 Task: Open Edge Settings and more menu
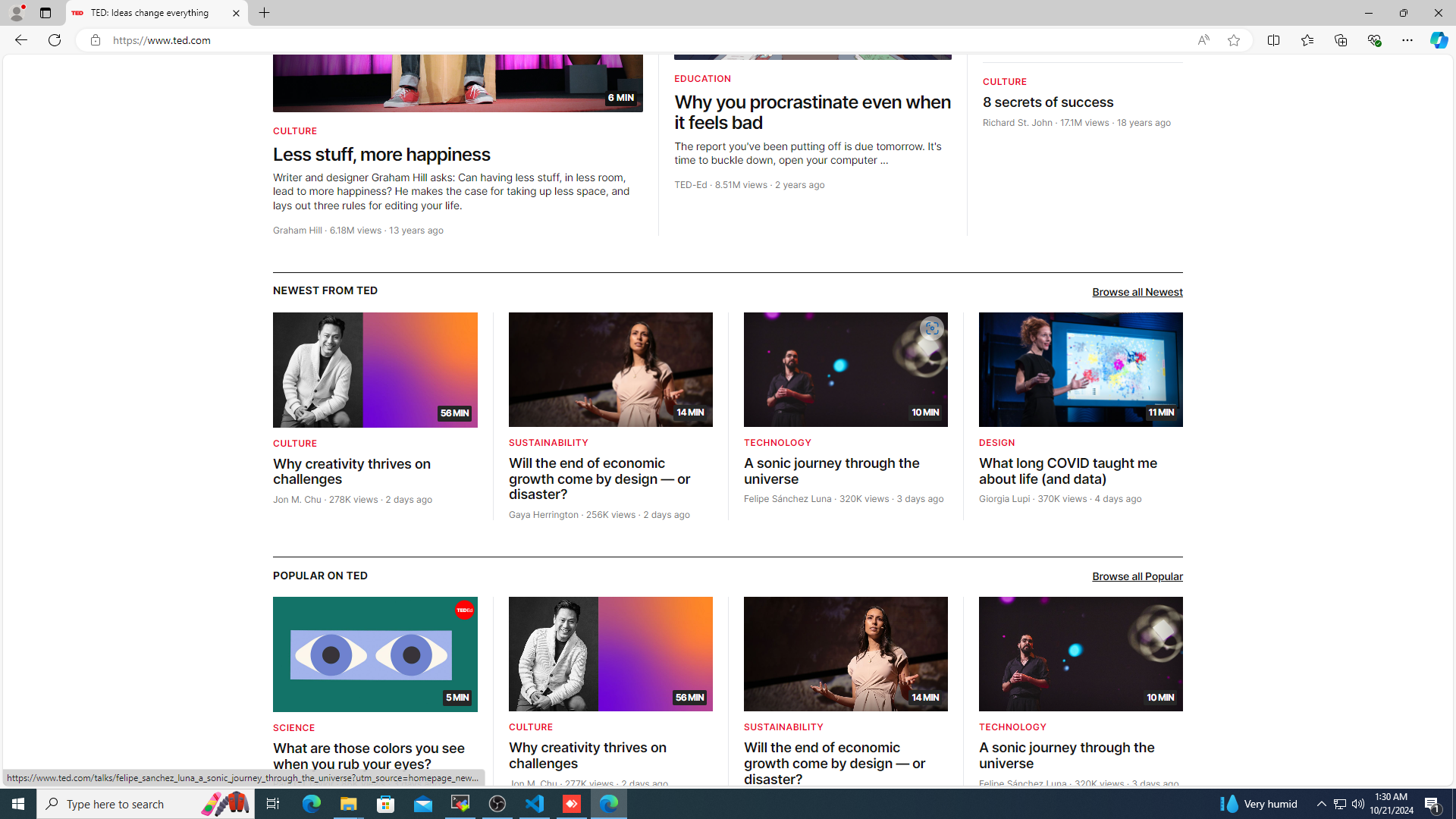click(1407, 40)
